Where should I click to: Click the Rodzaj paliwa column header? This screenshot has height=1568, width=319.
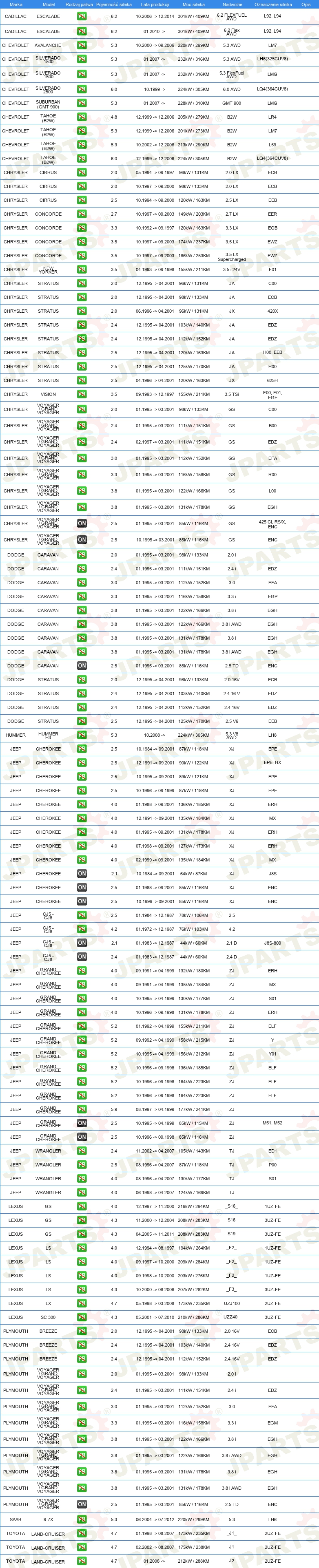pos(79,4)
